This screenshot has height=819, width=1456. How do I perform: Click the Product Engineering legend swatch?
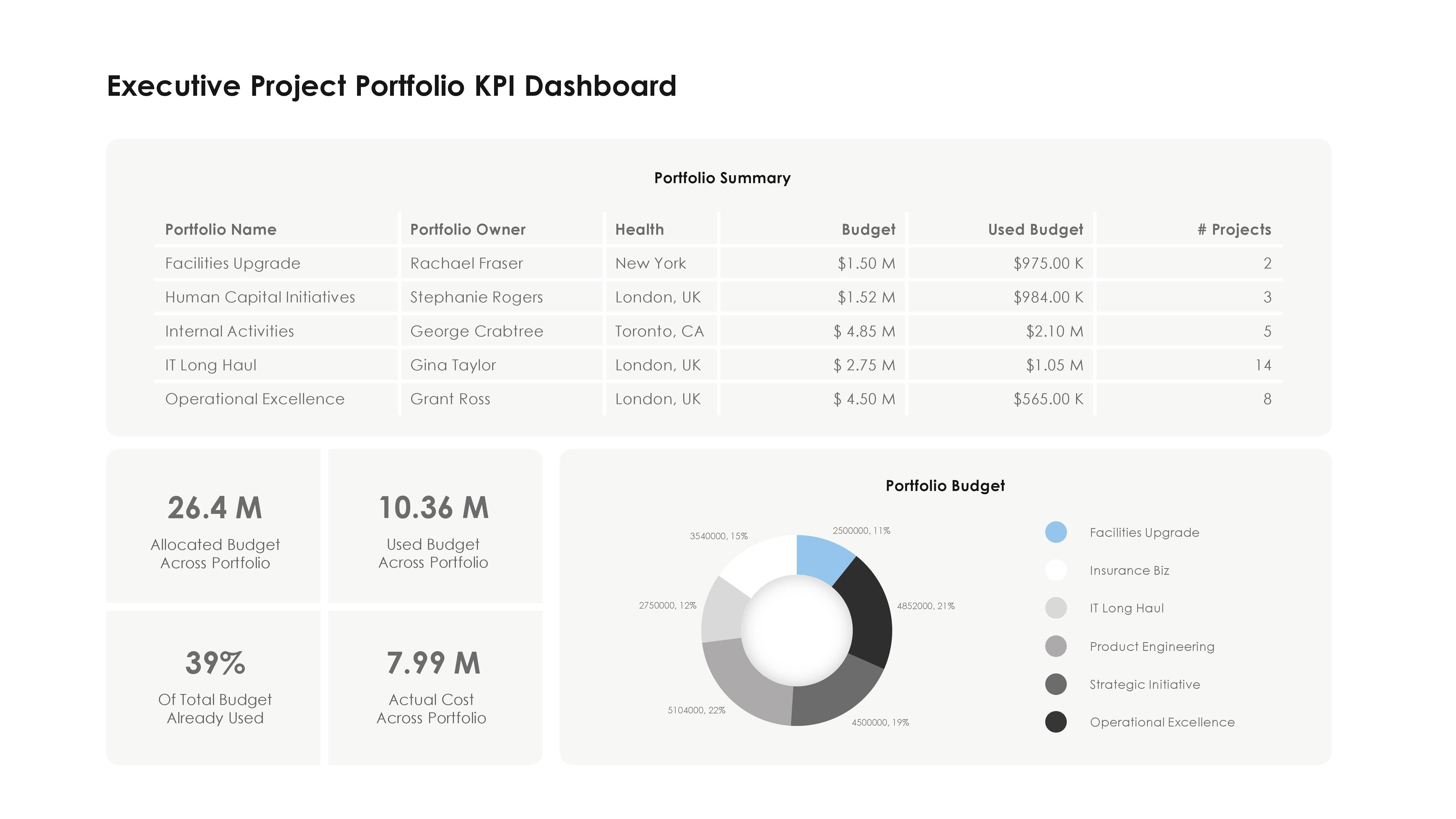pyautogui.click(x=1056, y=646)
